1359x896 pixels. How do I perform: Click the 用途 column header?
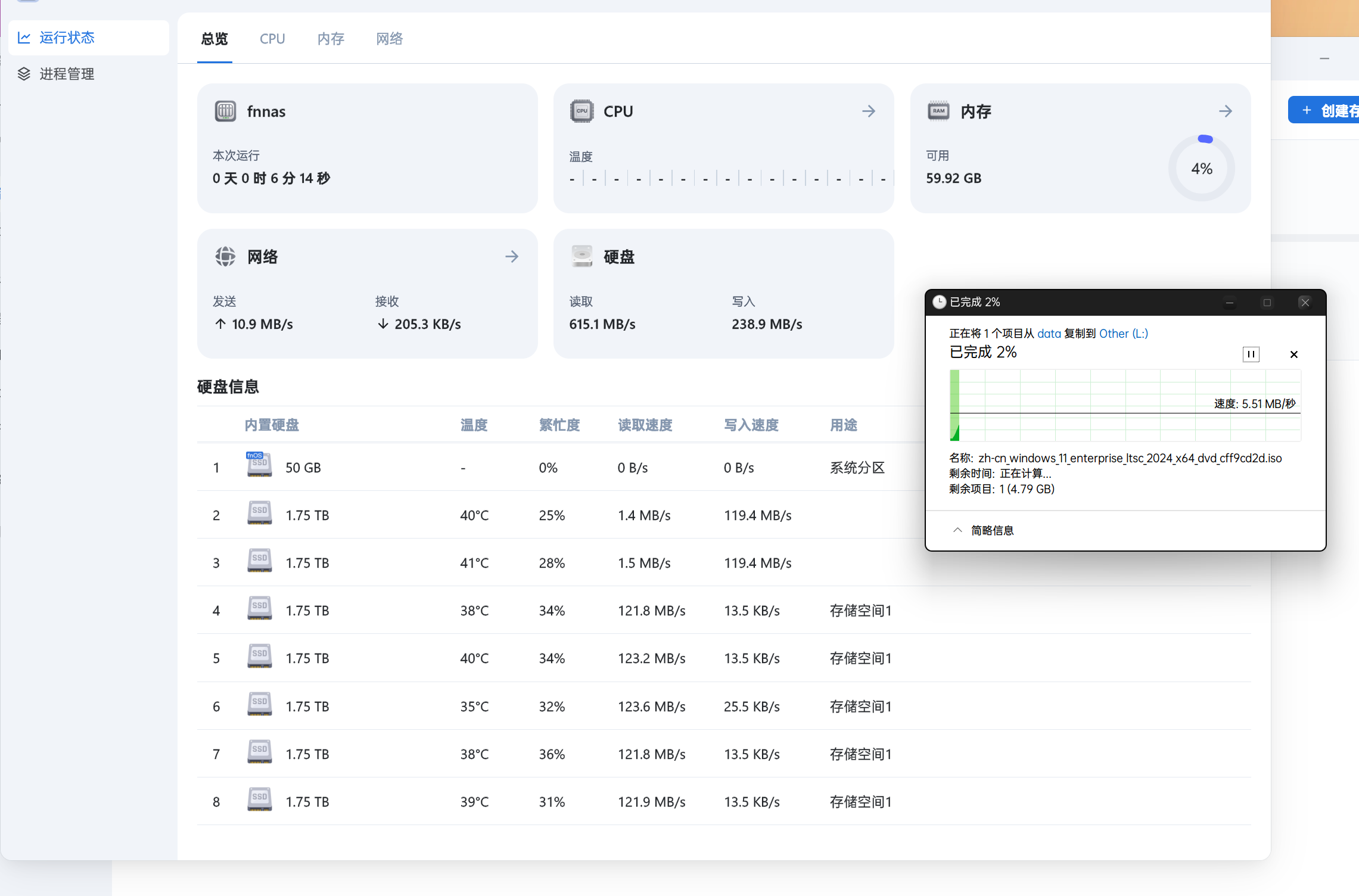coord(844,425)
